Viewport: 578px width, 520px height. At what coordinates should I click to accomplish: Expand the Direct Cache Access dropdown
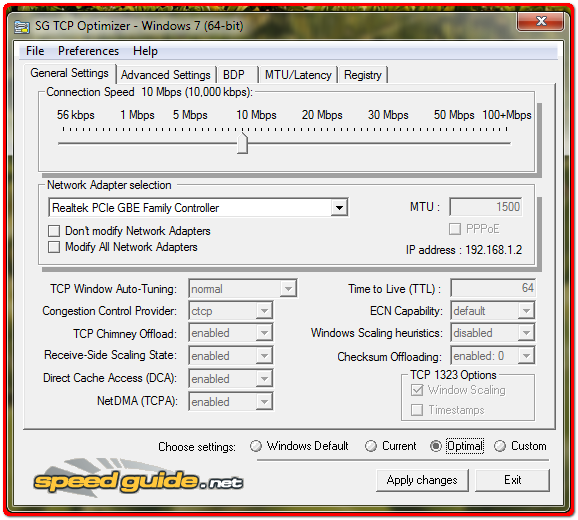[x=264, y=379]
